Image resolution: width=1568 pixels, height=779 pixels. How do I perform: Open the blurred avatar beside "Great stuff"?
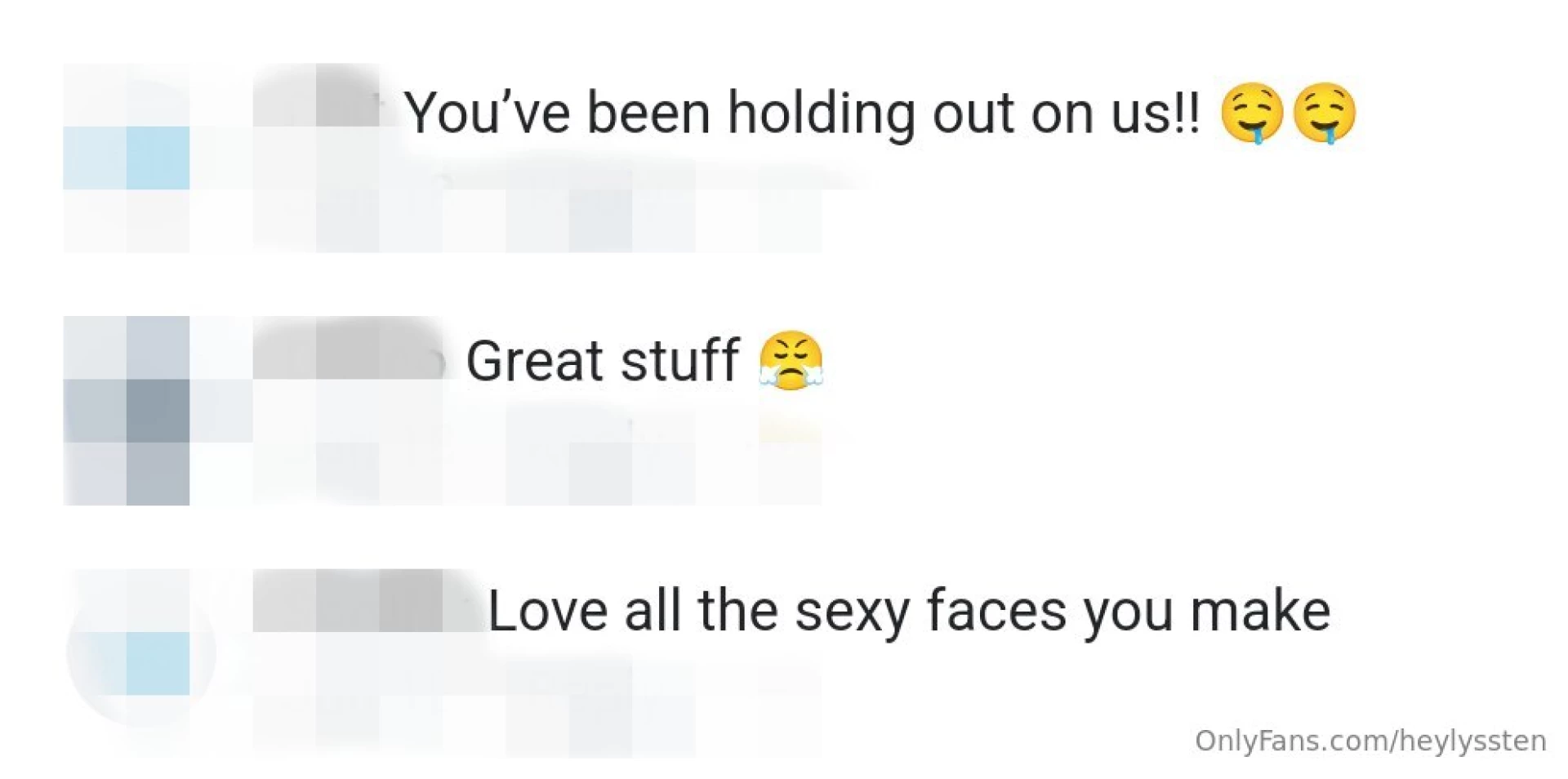127,410
